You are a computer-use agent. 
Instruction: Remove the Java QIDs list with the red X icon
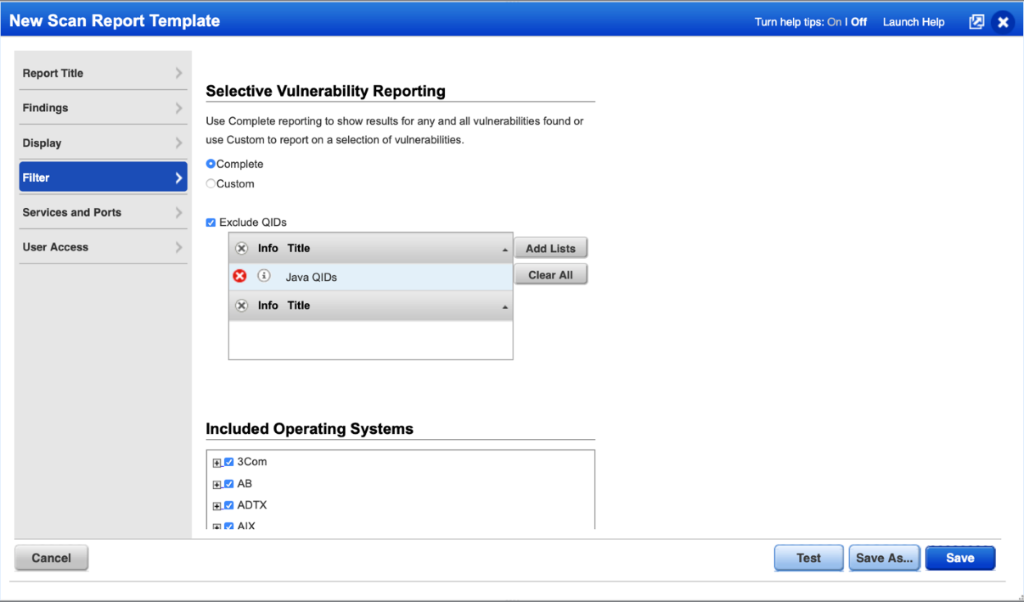pos(240,276)
